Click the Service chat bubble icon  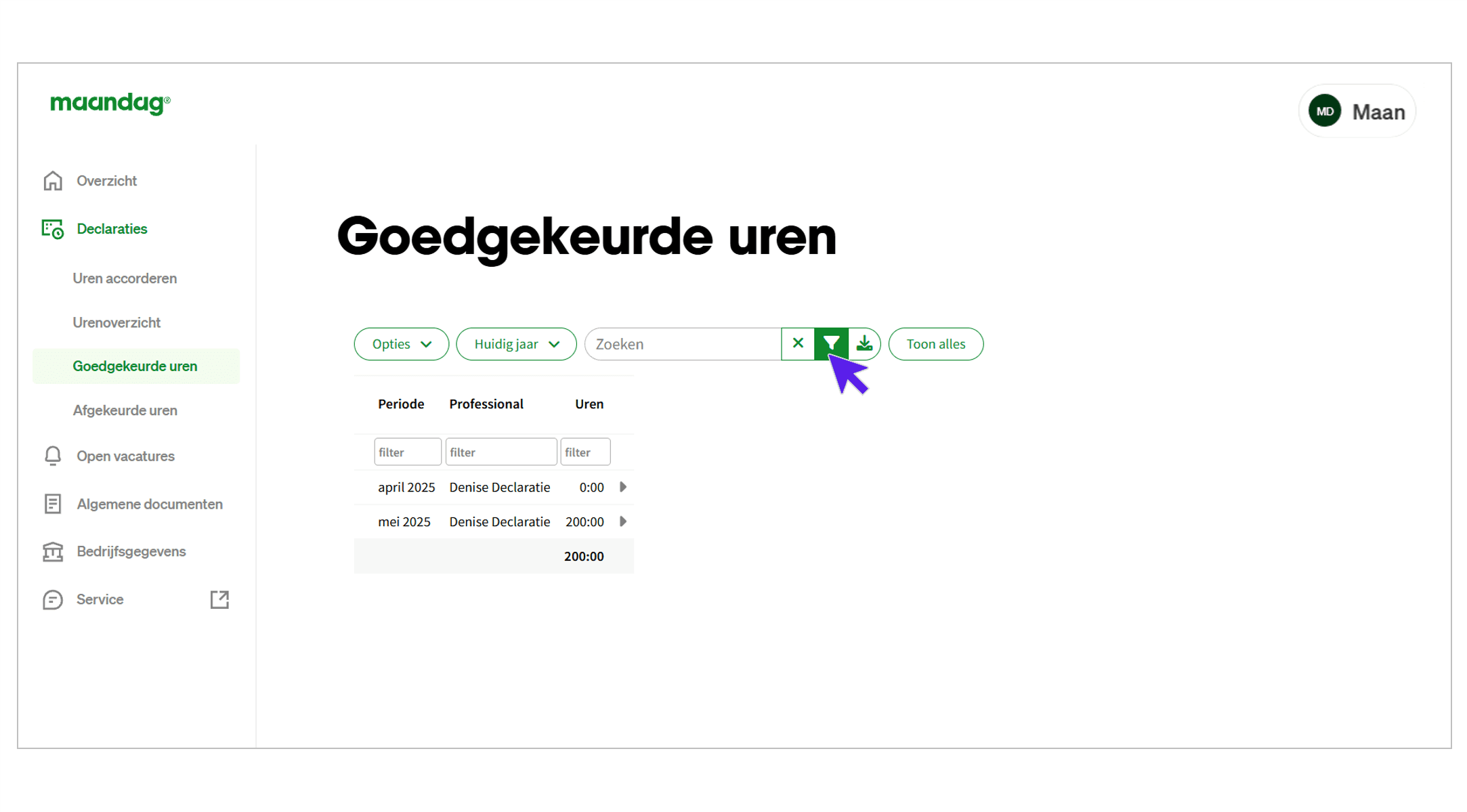click(52, 599)
